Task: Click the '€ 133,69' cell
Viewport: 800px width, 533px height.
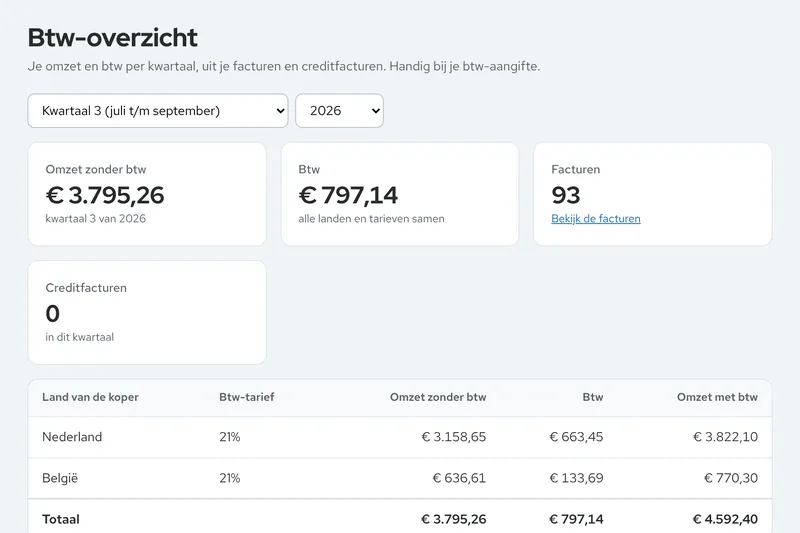Action: (576, 478)
